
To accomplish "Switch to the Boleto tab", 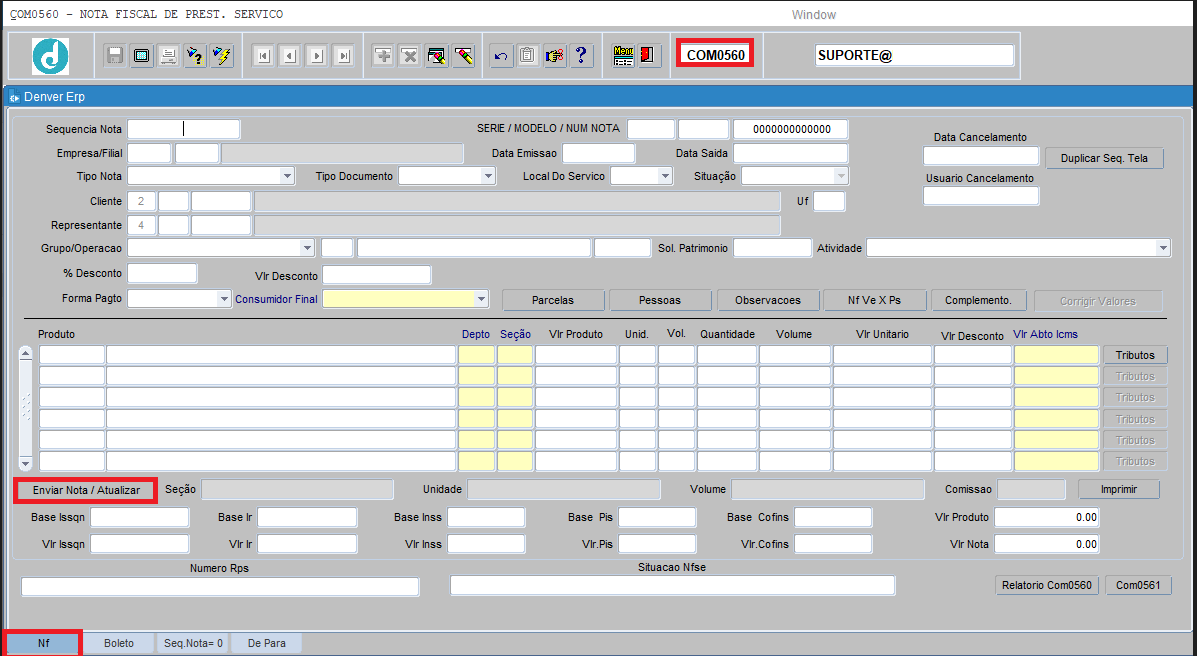I will tap(118, 643).
